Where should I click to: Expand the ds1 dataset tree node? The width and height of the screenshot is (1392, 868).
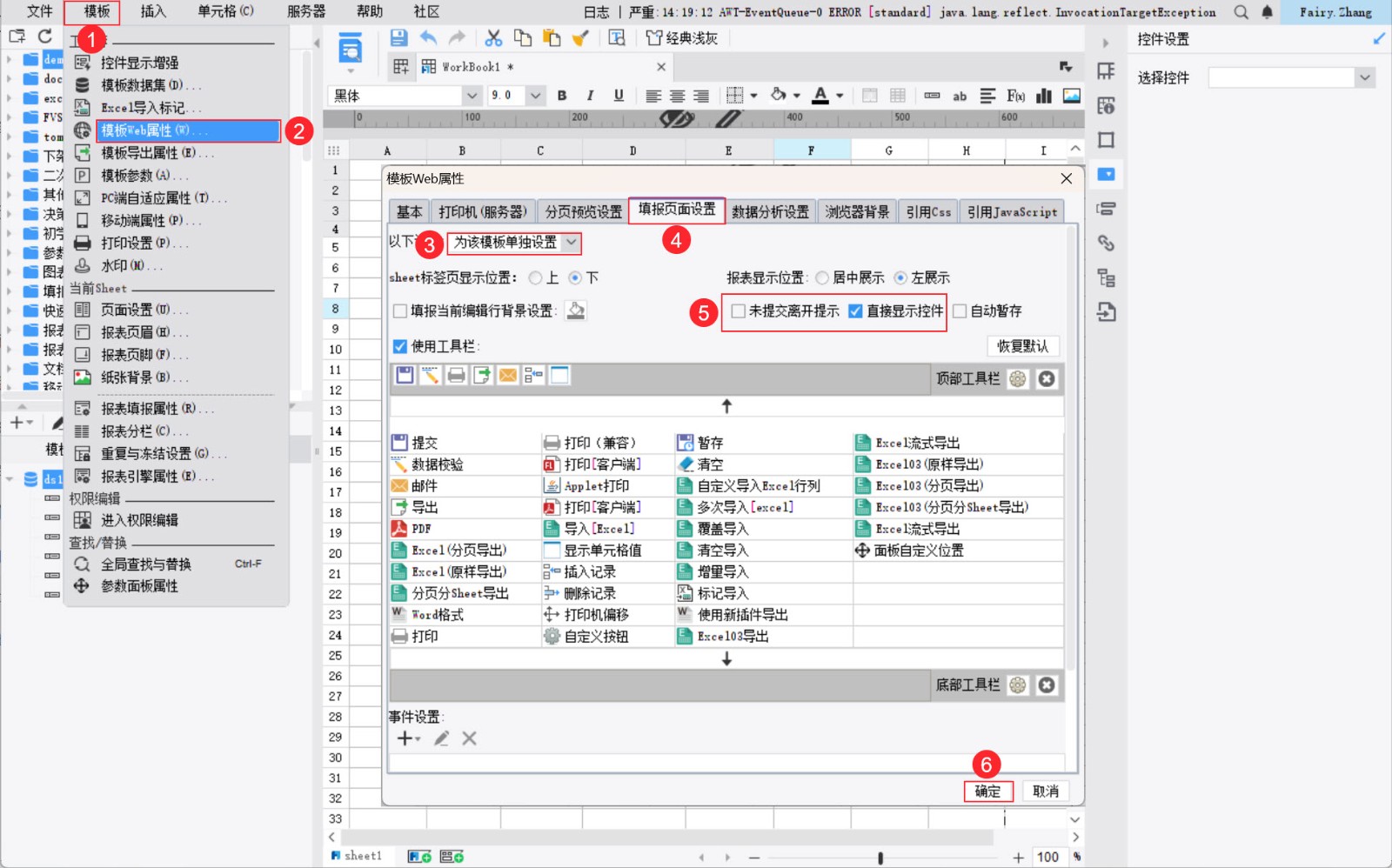click(x=10, y=479)
